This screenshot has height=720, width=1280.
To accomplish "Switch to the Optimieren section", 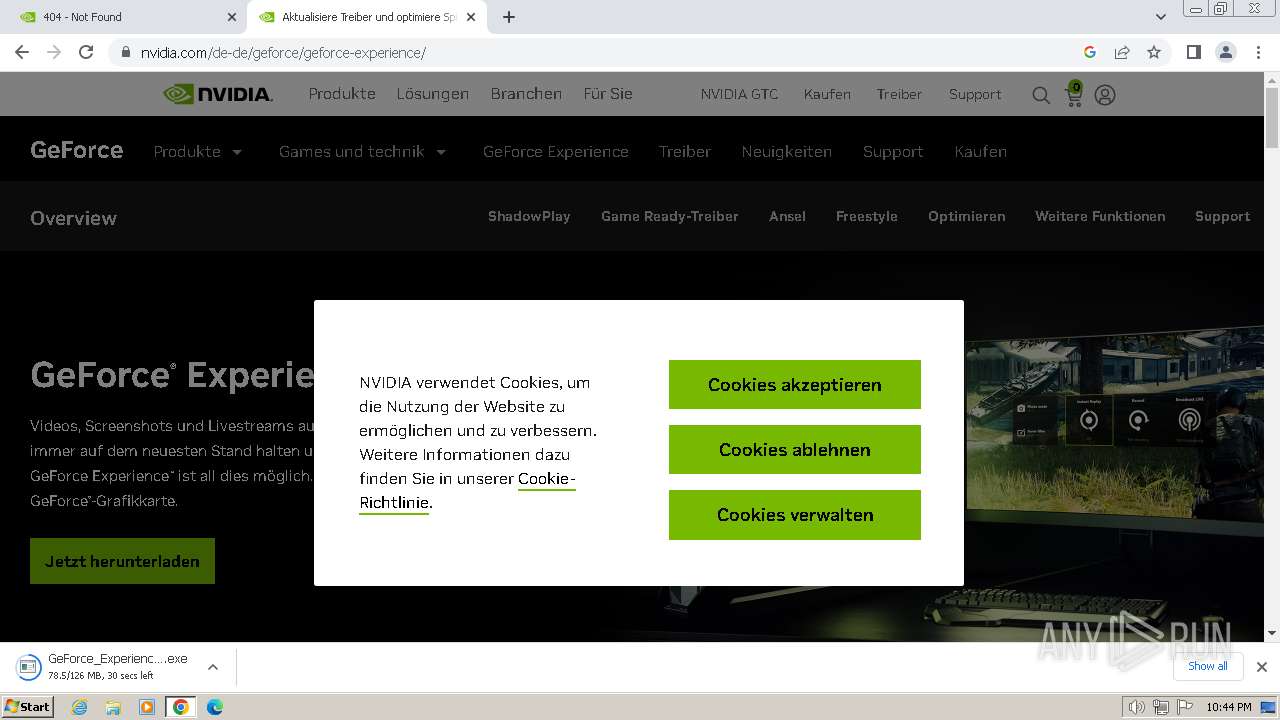I will [x=967, y=216].
